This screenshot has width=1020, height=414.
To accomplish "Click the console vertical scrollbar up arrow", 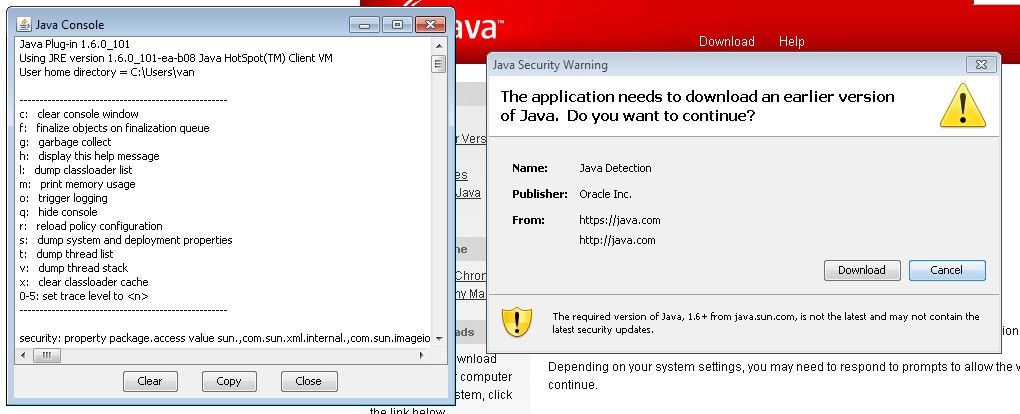I will pos(438,46).
